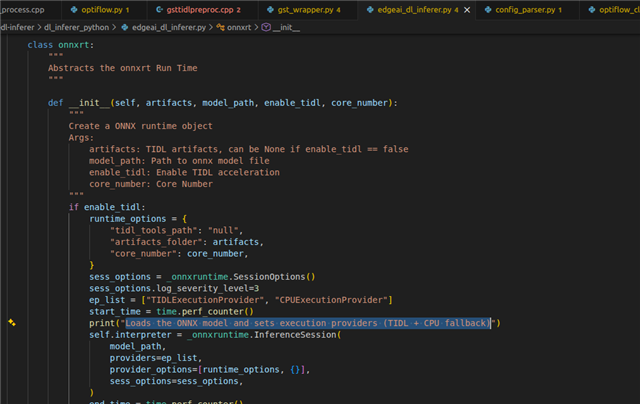Open the gsttidlpreproc.cpp tab
Screen dimensions: 640x404
(x=203, y=9)
